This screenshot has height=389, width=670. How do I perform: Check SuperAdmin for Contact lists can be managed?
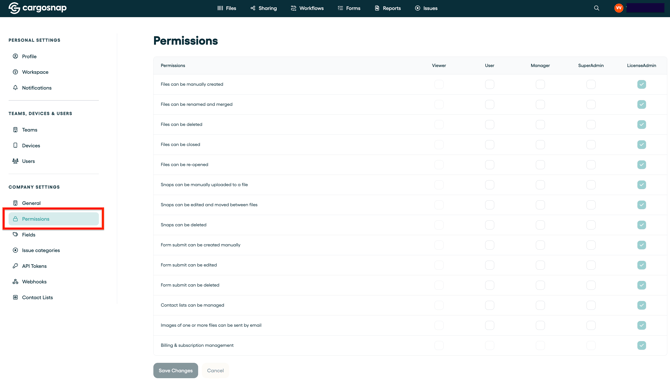coord(591,305)
